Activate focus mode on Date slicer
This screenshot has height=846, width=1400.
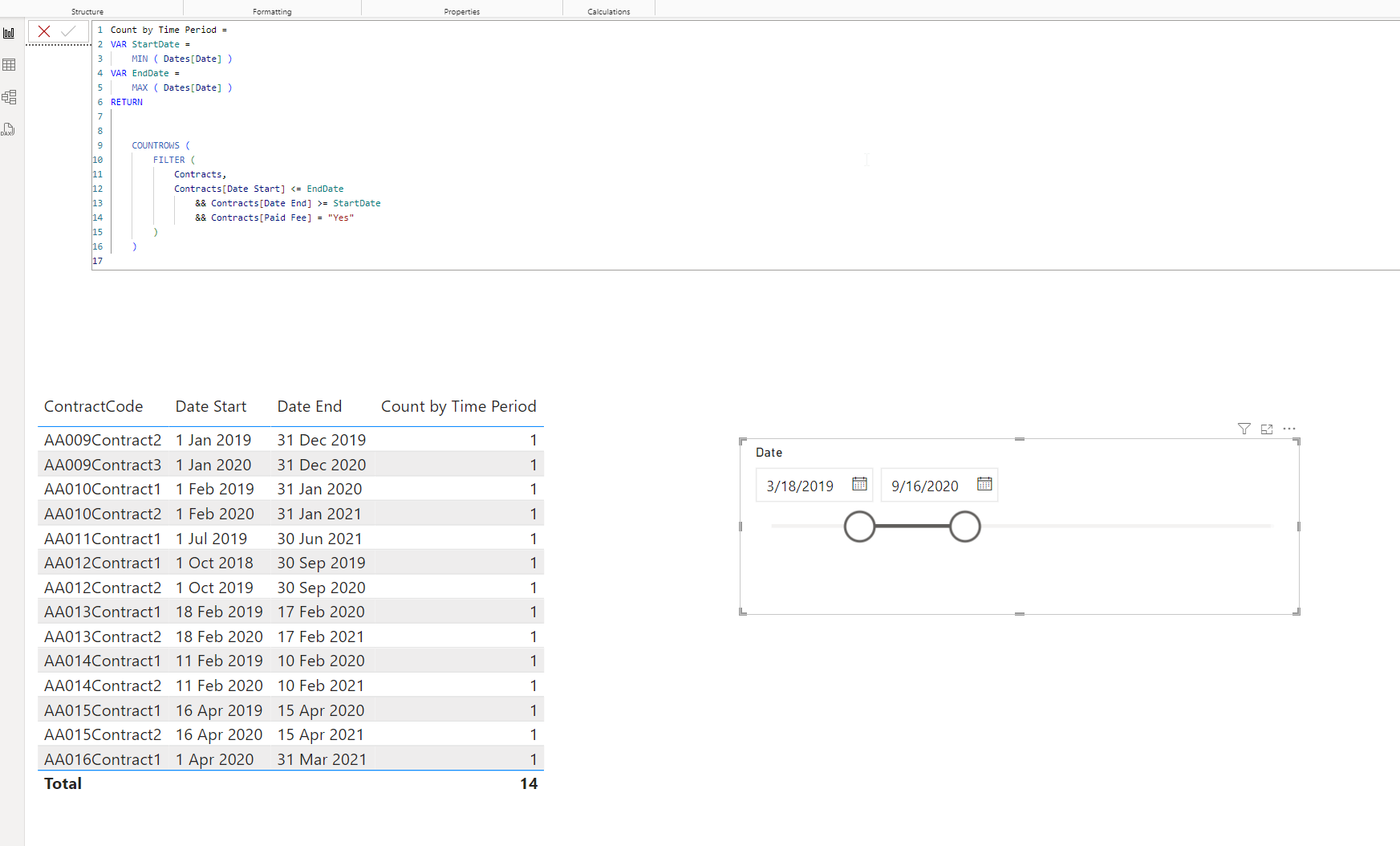click(1267, 429)
